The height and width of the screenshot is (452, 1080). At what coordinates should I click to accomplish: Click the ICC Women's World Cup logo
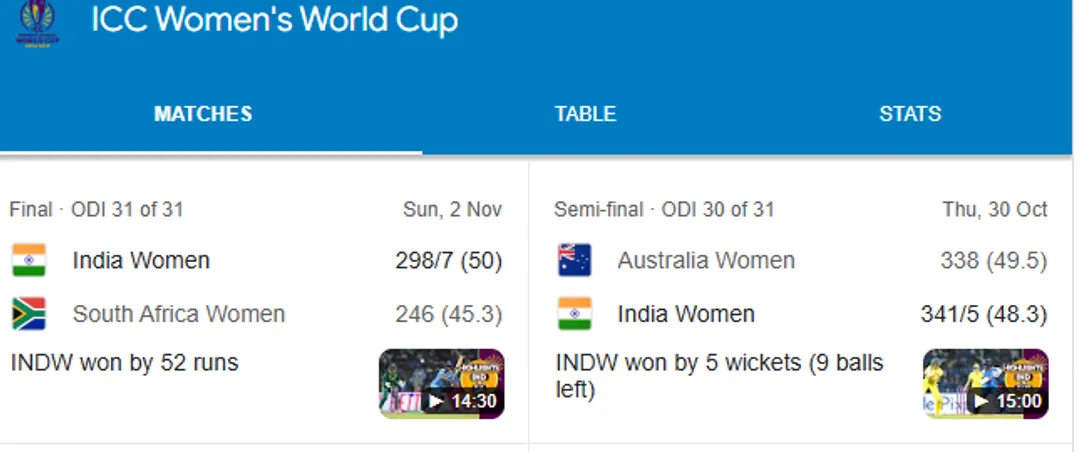pyautogui.click(x=39, y=23)
